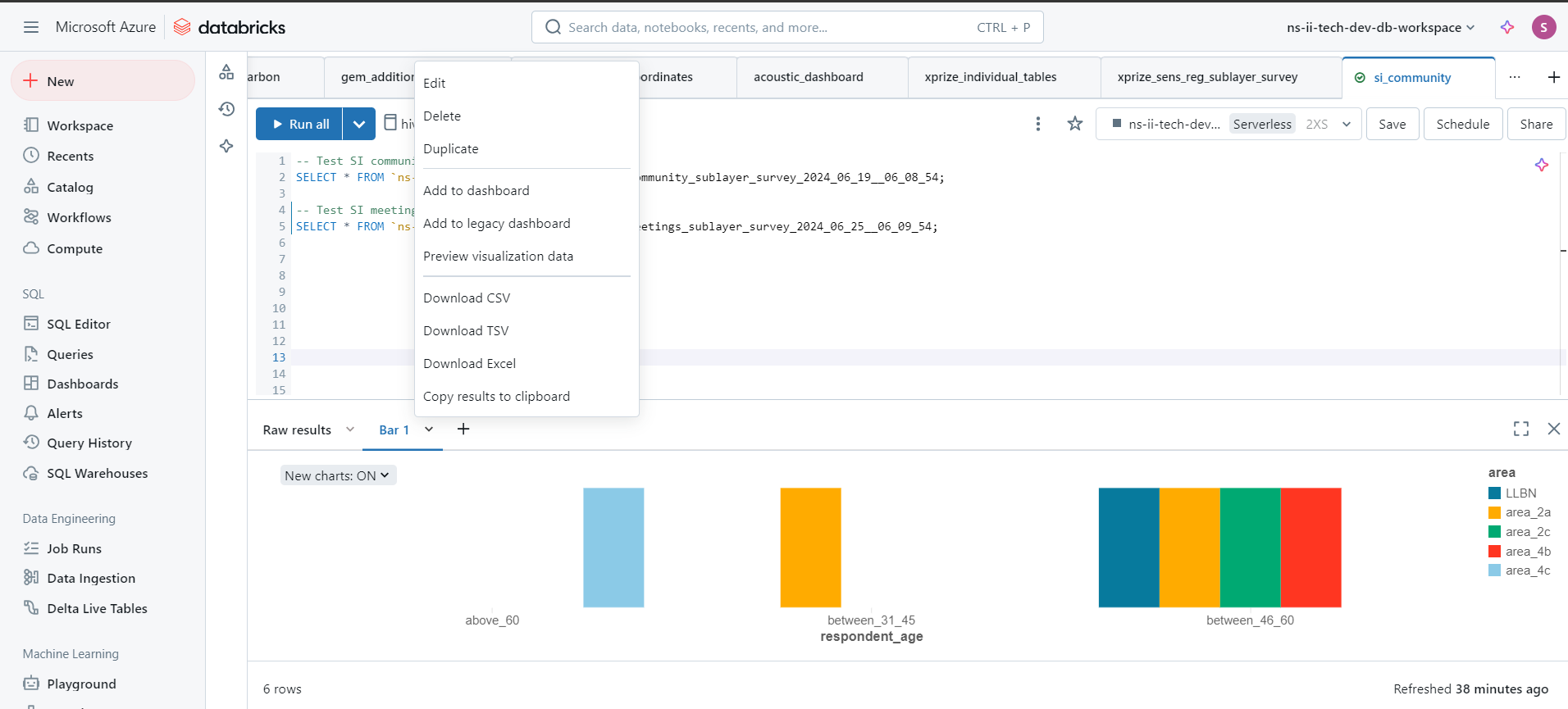Expand Run all dropdown arrow

pos(359,124)
